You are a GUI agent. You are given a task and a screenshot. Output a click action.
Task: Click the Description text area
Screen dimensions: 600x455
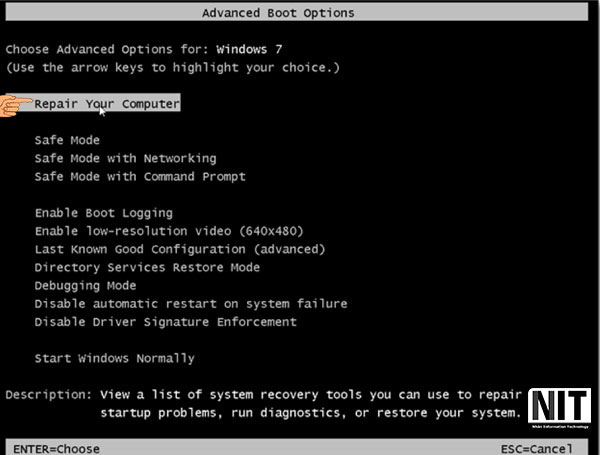263,404
